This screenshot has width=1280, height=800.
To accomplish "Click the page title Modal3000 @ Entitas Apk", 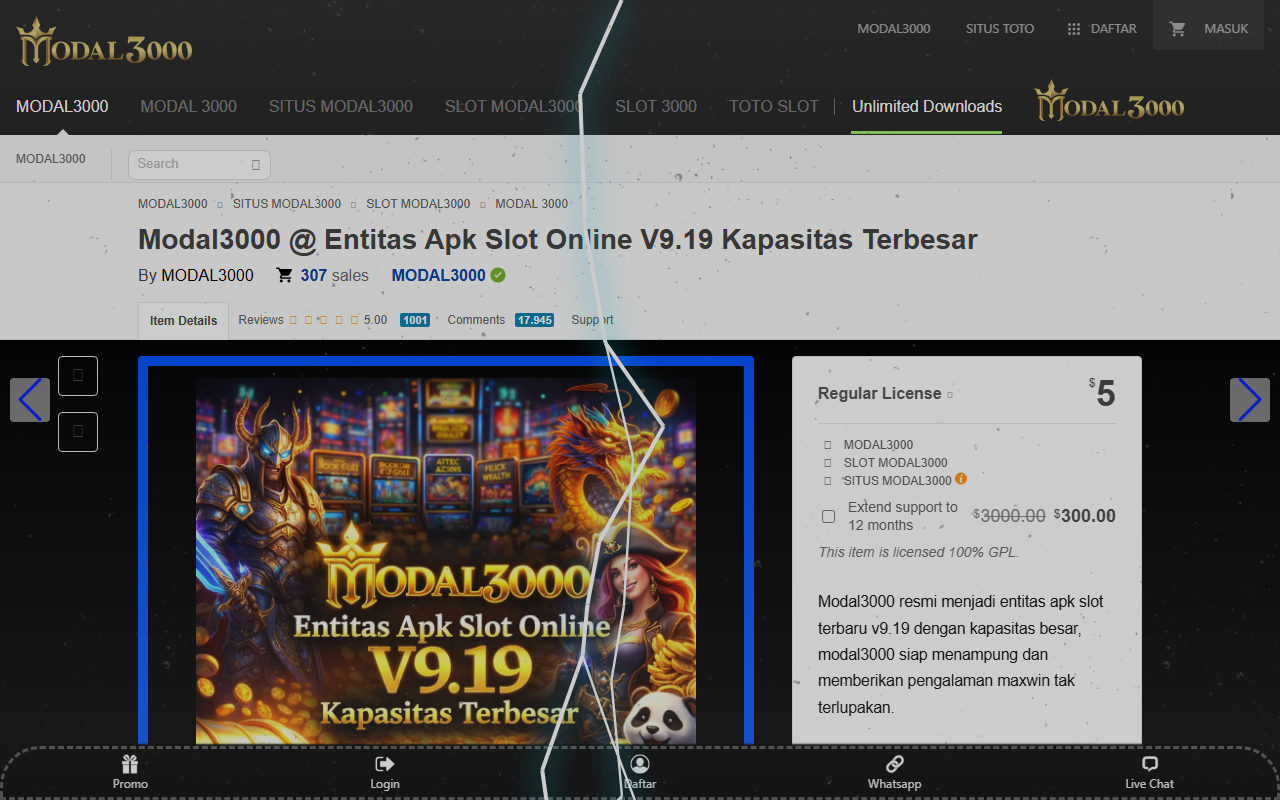I will click(x=558, y=240).
